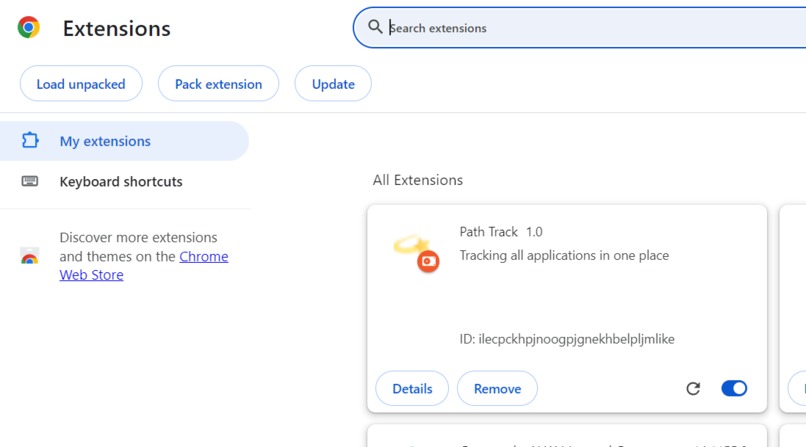Click 'Tracking all applications in one place' text
This screenshot has height=447, width=806.
pyautogui.click(x=564, y=255)
